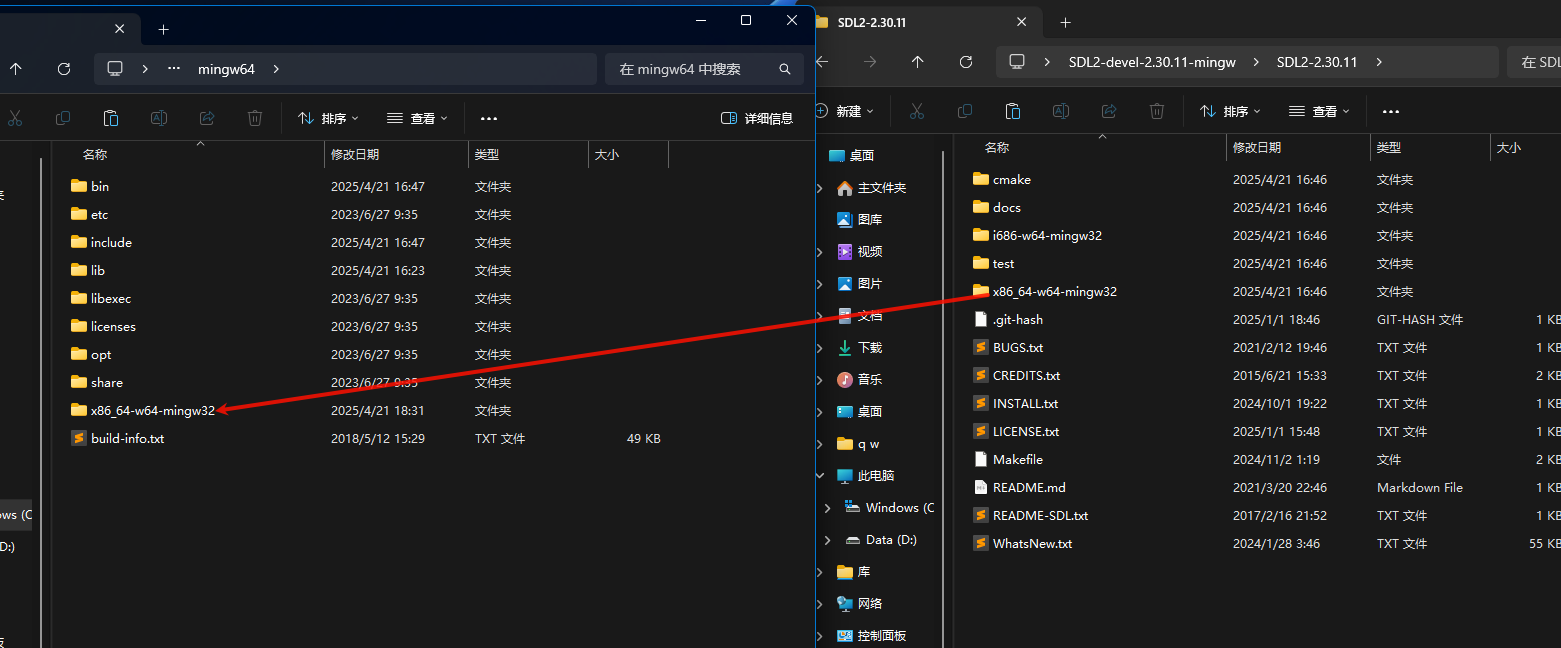The image size is (1561, 648).
Task: Add a new tab in SDL2-2.30.11 window
Action: tap(1065, 22)
